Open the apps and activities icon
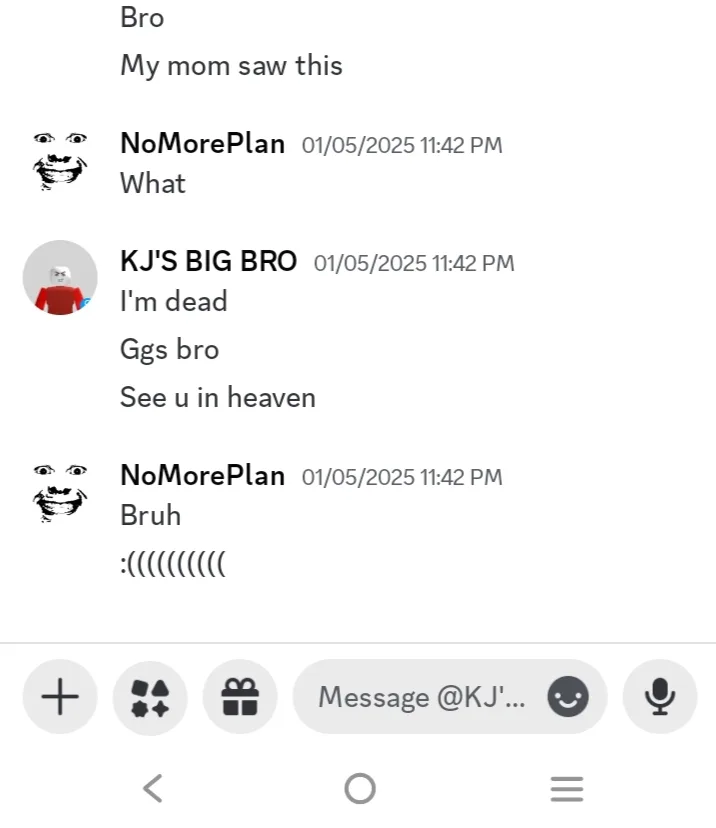This screenshot has width=716, height=828. 150,697
